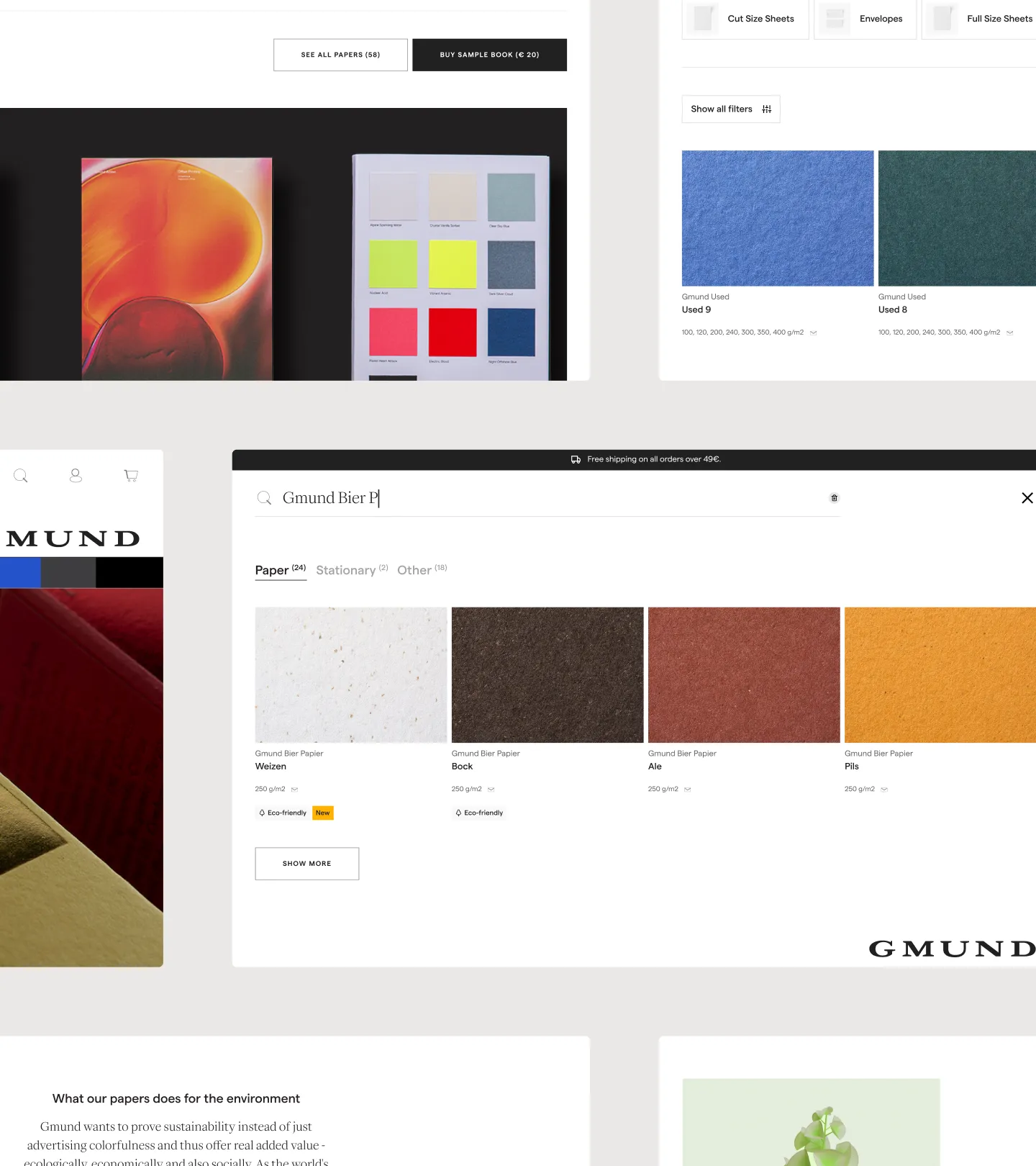
Task: Click the color swatch sample book page
Action: click(x=451, y=267)
